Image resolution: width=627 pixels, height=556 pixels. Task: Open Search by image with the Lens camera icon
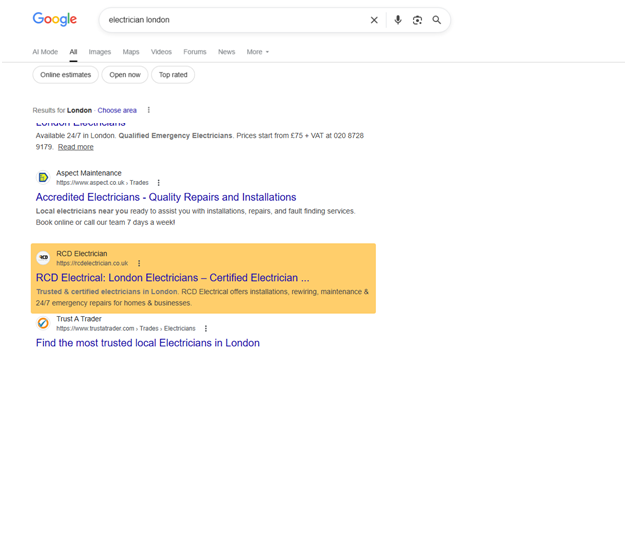[417, 20]
